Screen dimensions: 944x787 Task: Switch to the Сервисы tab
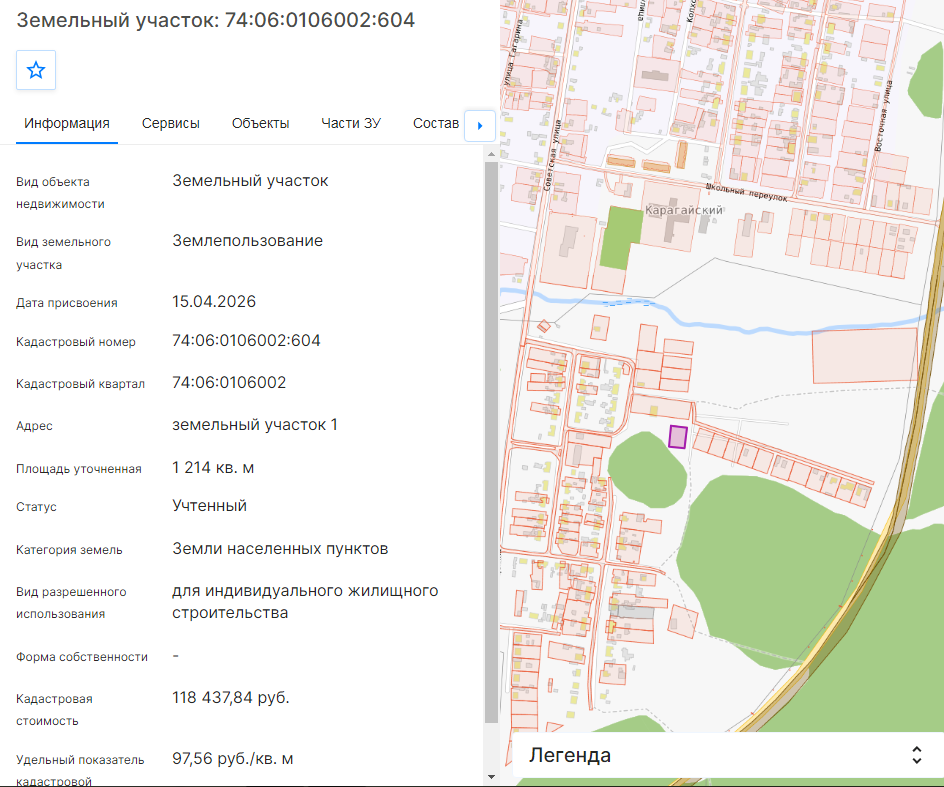[x=171, y=123]
